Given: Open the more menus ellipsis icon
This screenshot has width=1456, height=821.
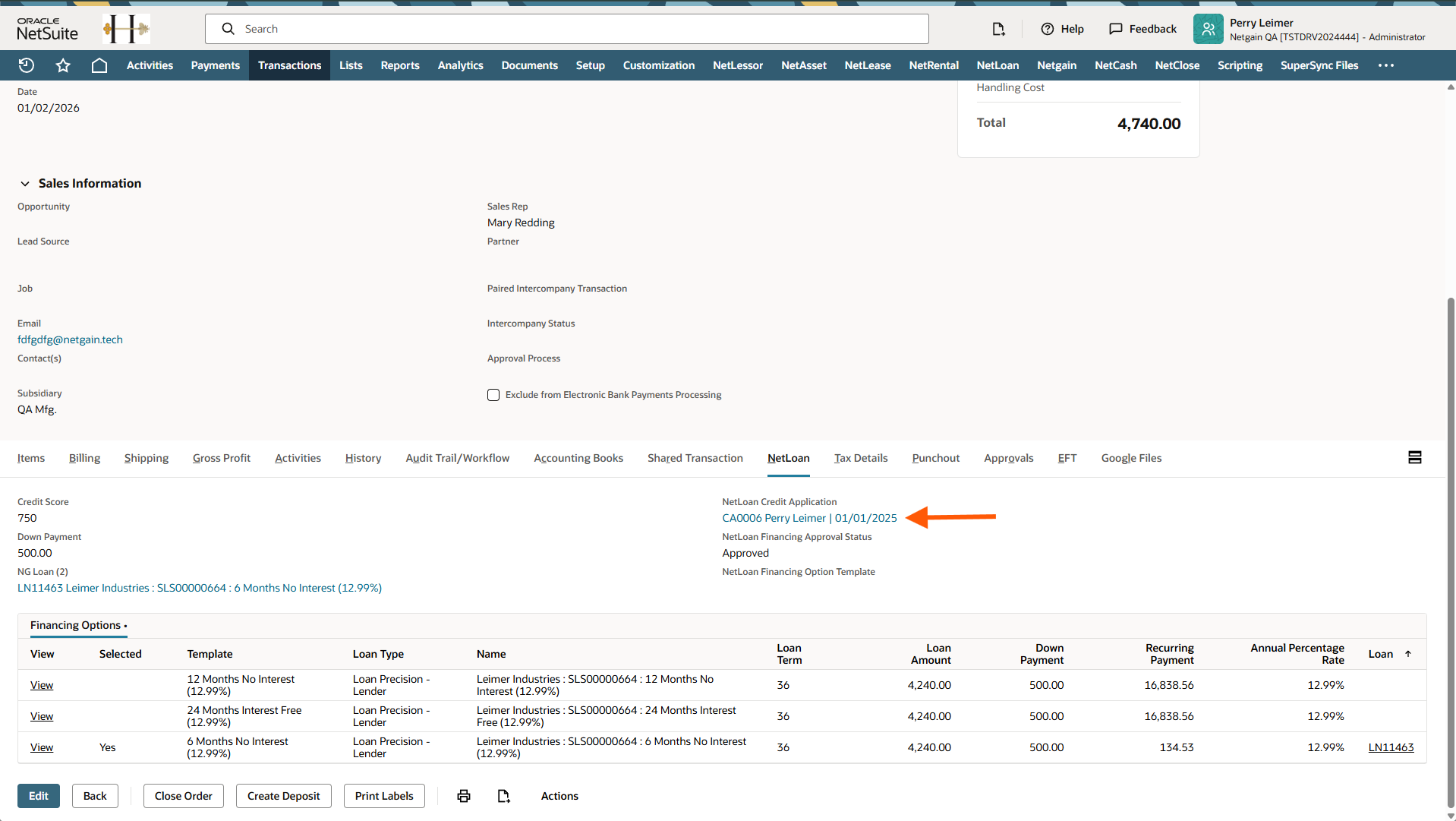Looking at the screenshot, I should pyautogui.click(x=1386, y=65).
